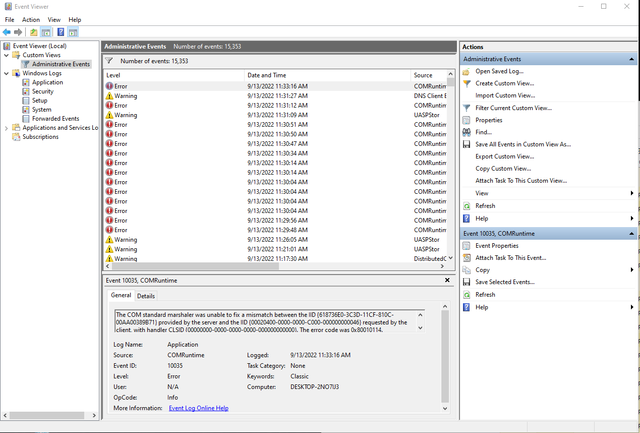Open the System log

(x=42, y=110)
